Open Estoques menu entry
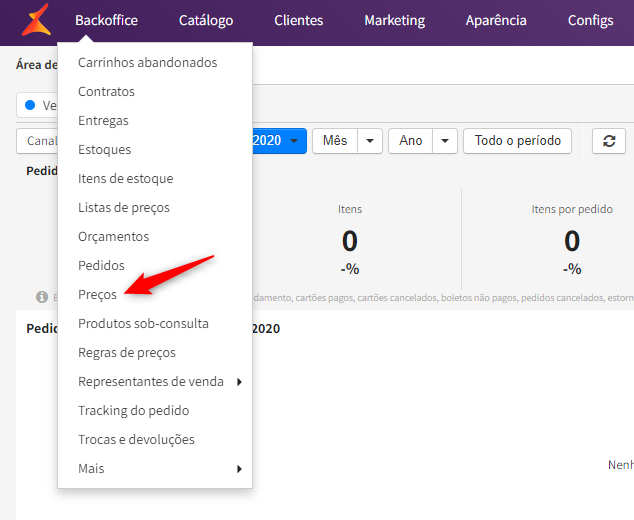Screen dimensions: 634x520 tap(104, 150)
